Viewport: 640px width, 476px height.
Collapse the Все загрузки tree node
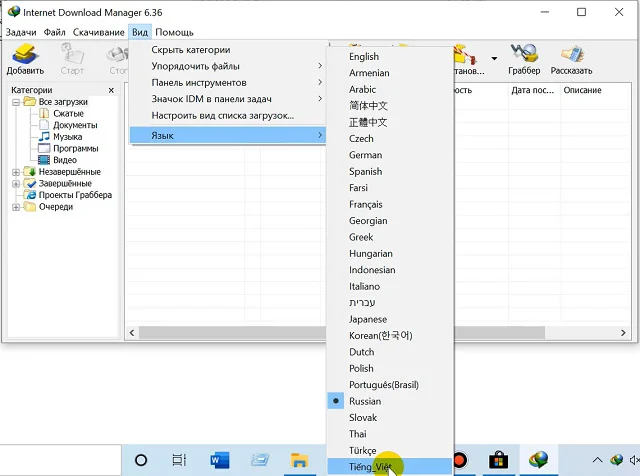[x=16, y=102]
